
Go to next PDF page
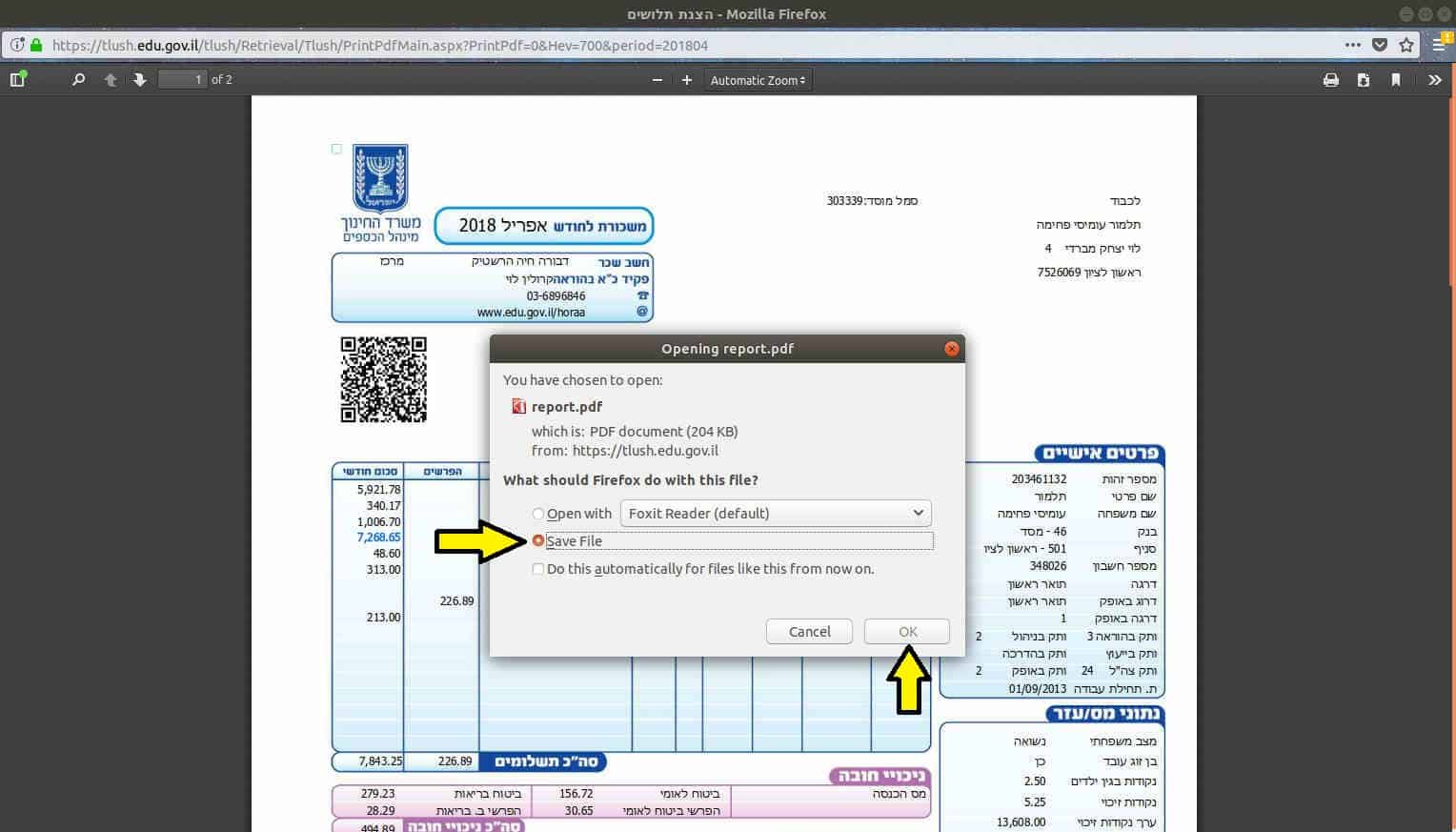140,80
